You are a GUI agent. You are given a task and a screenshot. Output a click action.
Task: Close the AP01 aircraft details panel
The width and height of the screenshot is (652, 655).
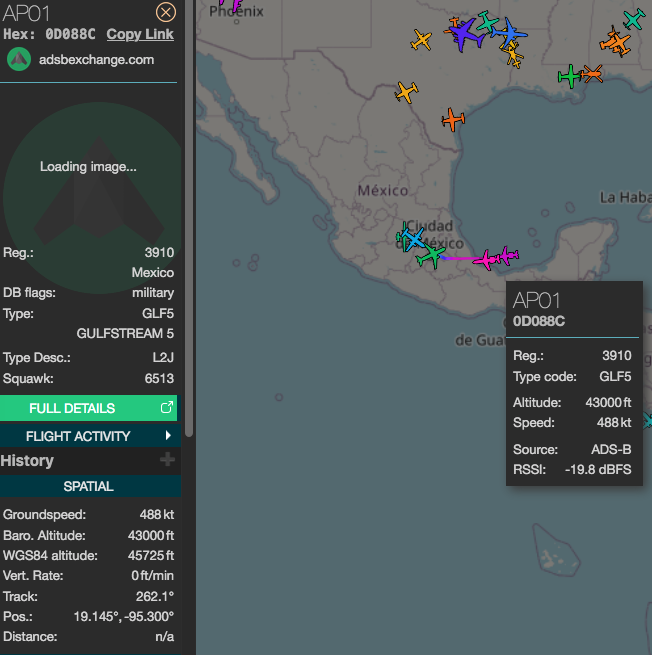(x=166, y=13)
